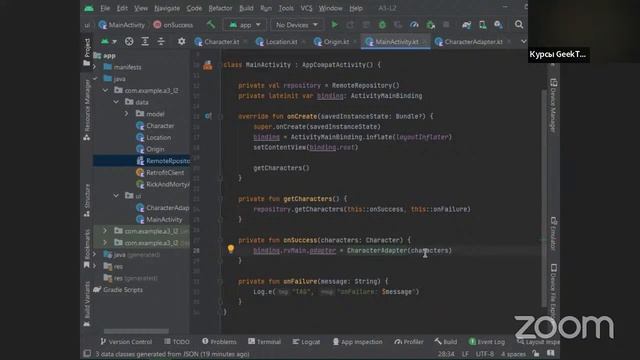This screenshot has width=640, height=360.
Task: Collapse the ui package
Action: (116, 196)
